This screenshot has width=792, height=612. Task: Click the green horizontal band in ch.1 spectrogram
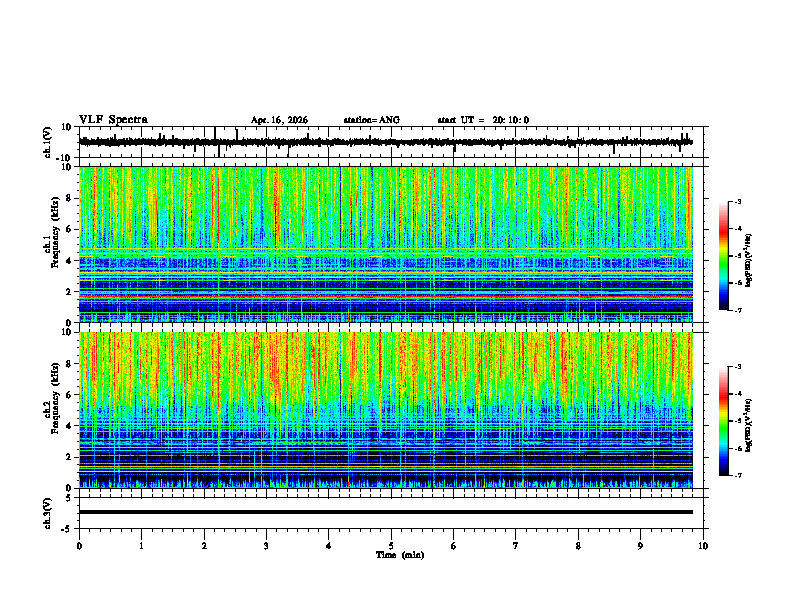[x=386, y=251]
